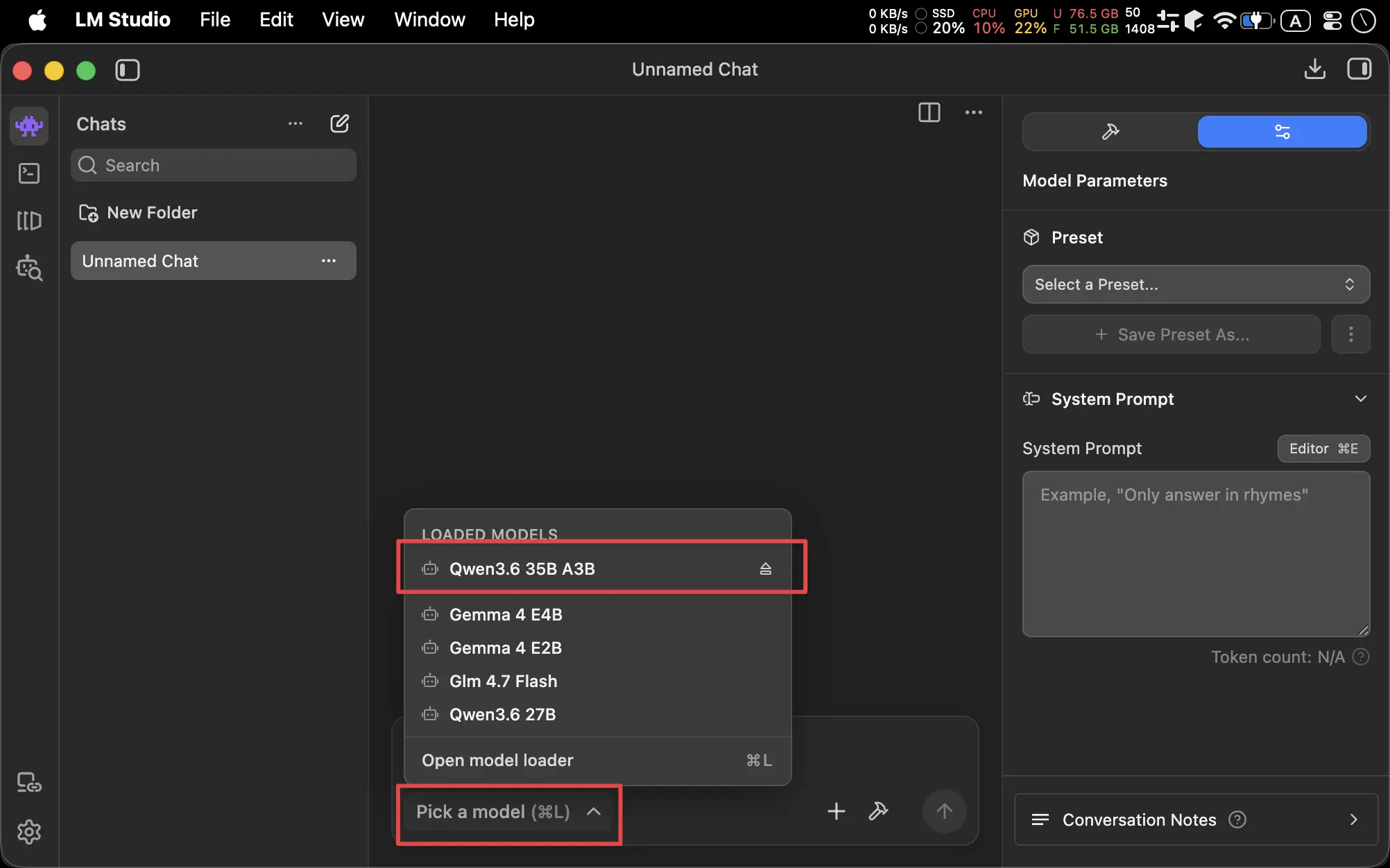
Task: Select Gemma 4 E4B model
Action: click(598, 614)
